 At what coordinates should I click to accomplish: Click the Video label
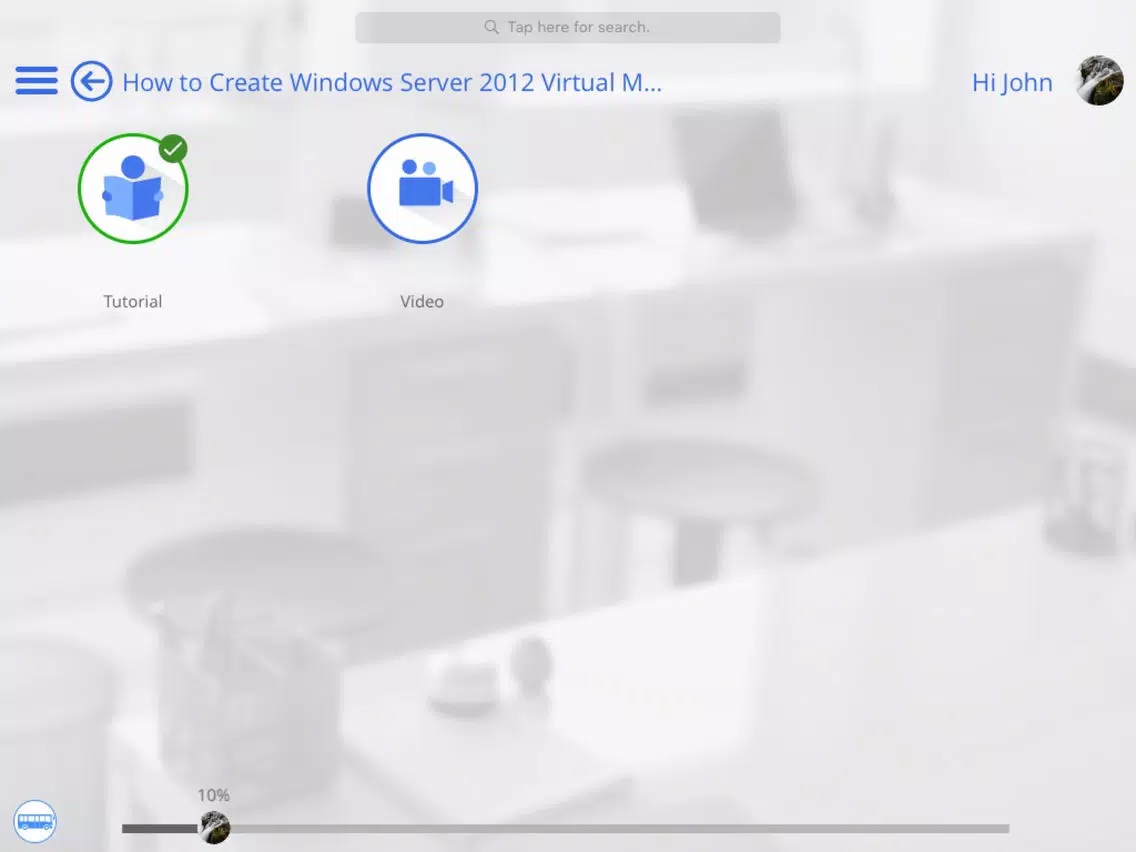tap(422, 301)
